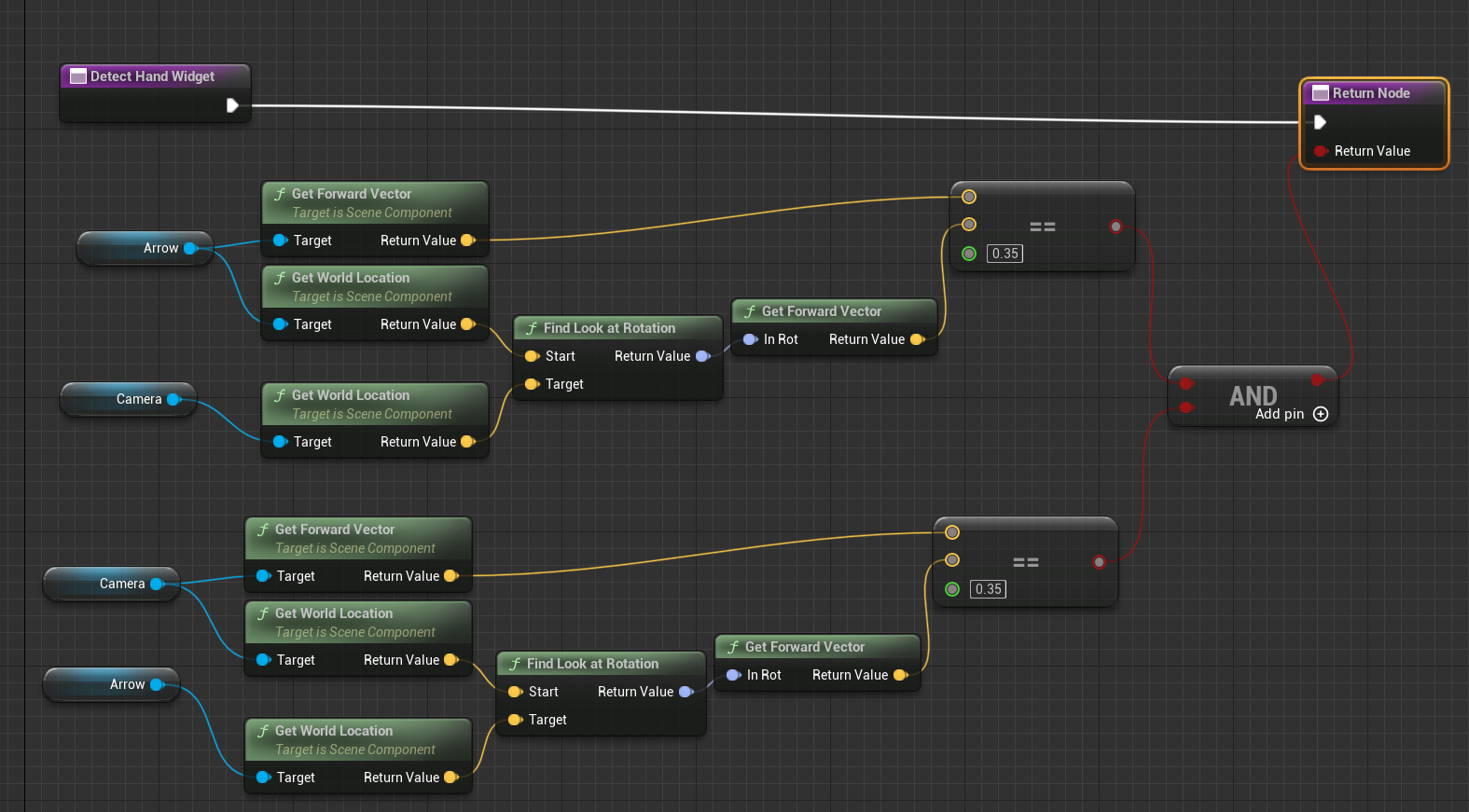Viewport: 1469px width, 812px height.
Task: Select the Camera variable node wired to Get Forward Vector
Action: (110, 584)
